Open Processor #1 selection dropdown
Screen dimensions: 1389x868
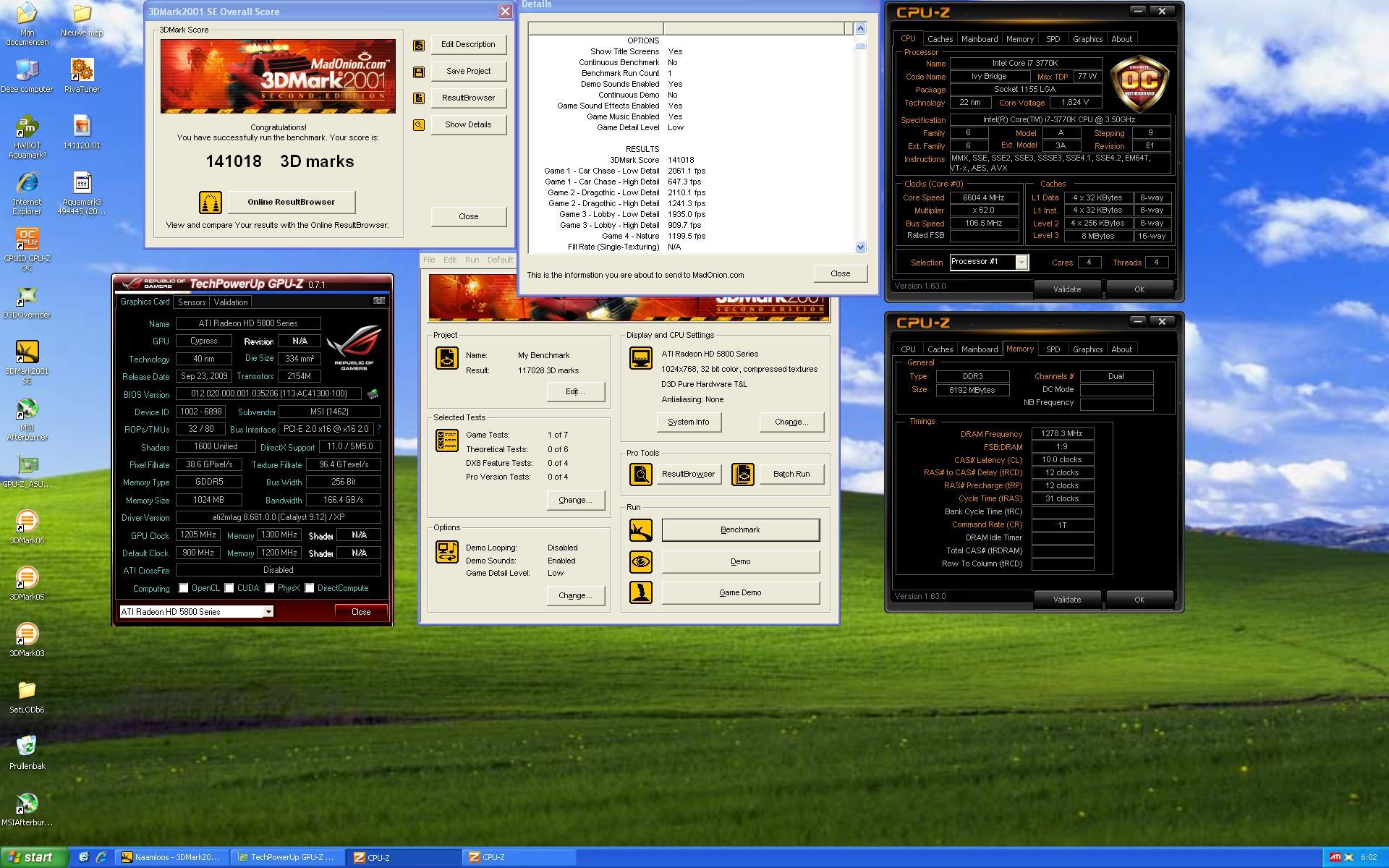coord(1021,263)
